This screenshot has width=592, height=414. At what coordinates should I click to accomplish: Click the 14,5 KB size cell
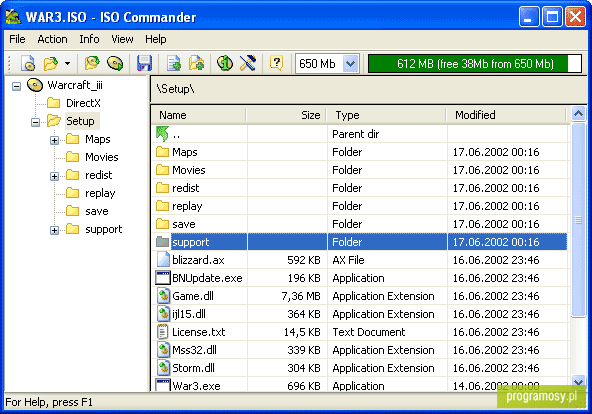pyautogui.click(x=302, y=332)
